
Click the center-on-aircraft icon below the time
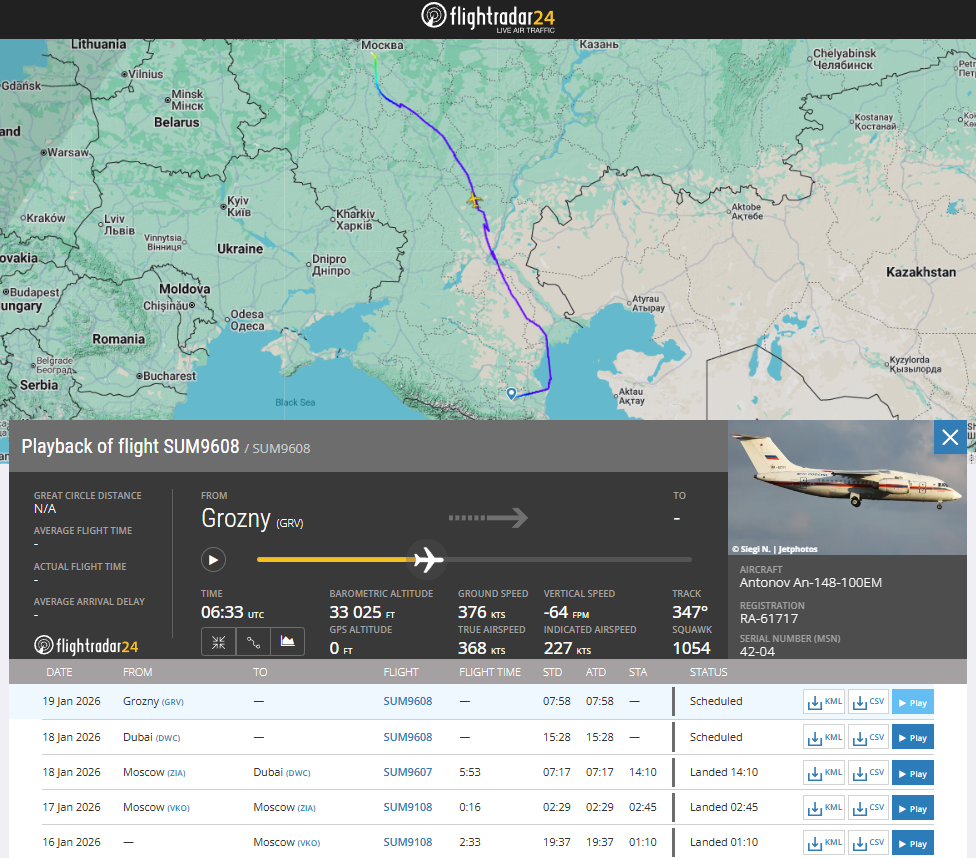pos(219,641)
